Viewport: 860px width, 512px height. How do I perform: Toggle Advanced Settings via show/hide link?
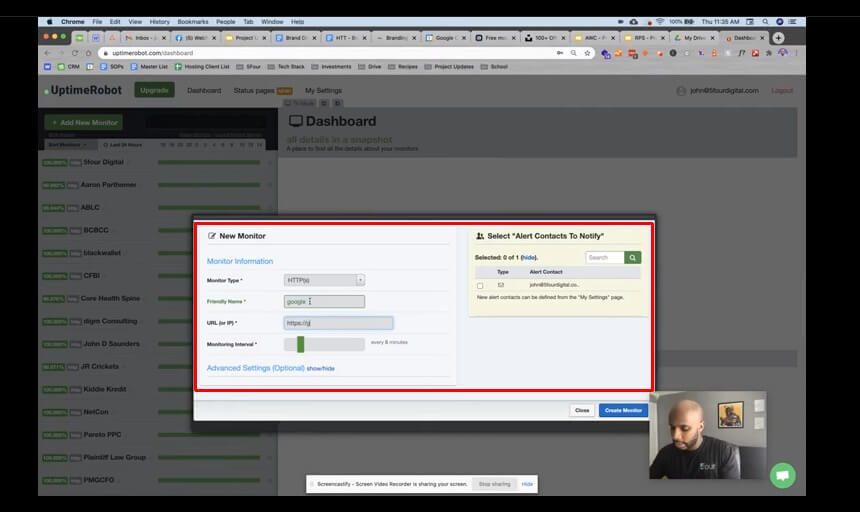pos(320,368)
